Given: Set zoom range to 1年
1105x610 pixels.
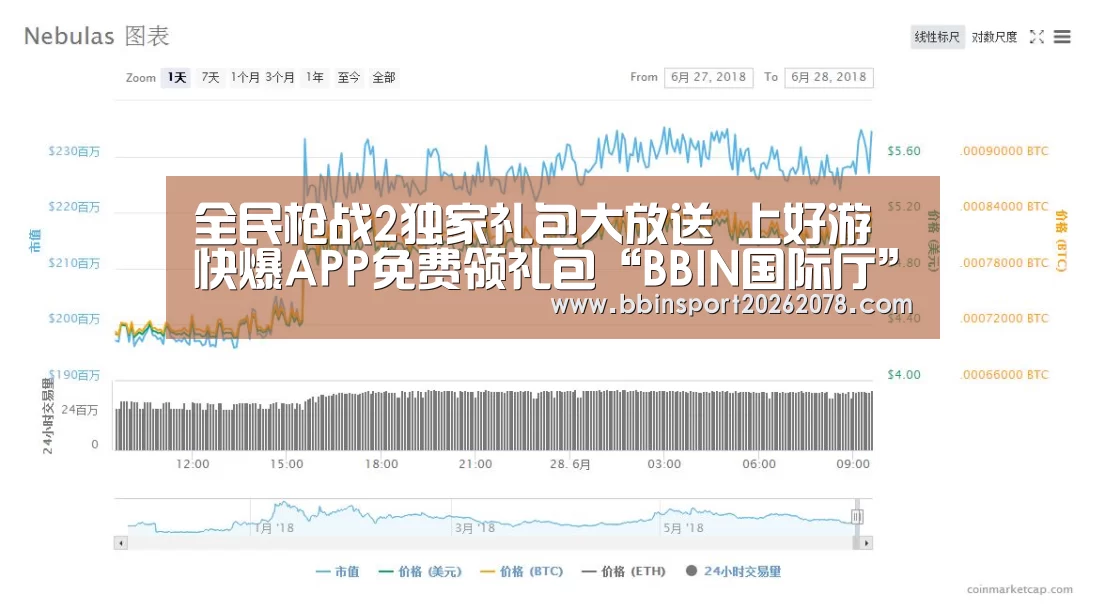Looking at the screenshot, I should click(x=314, y=77).
